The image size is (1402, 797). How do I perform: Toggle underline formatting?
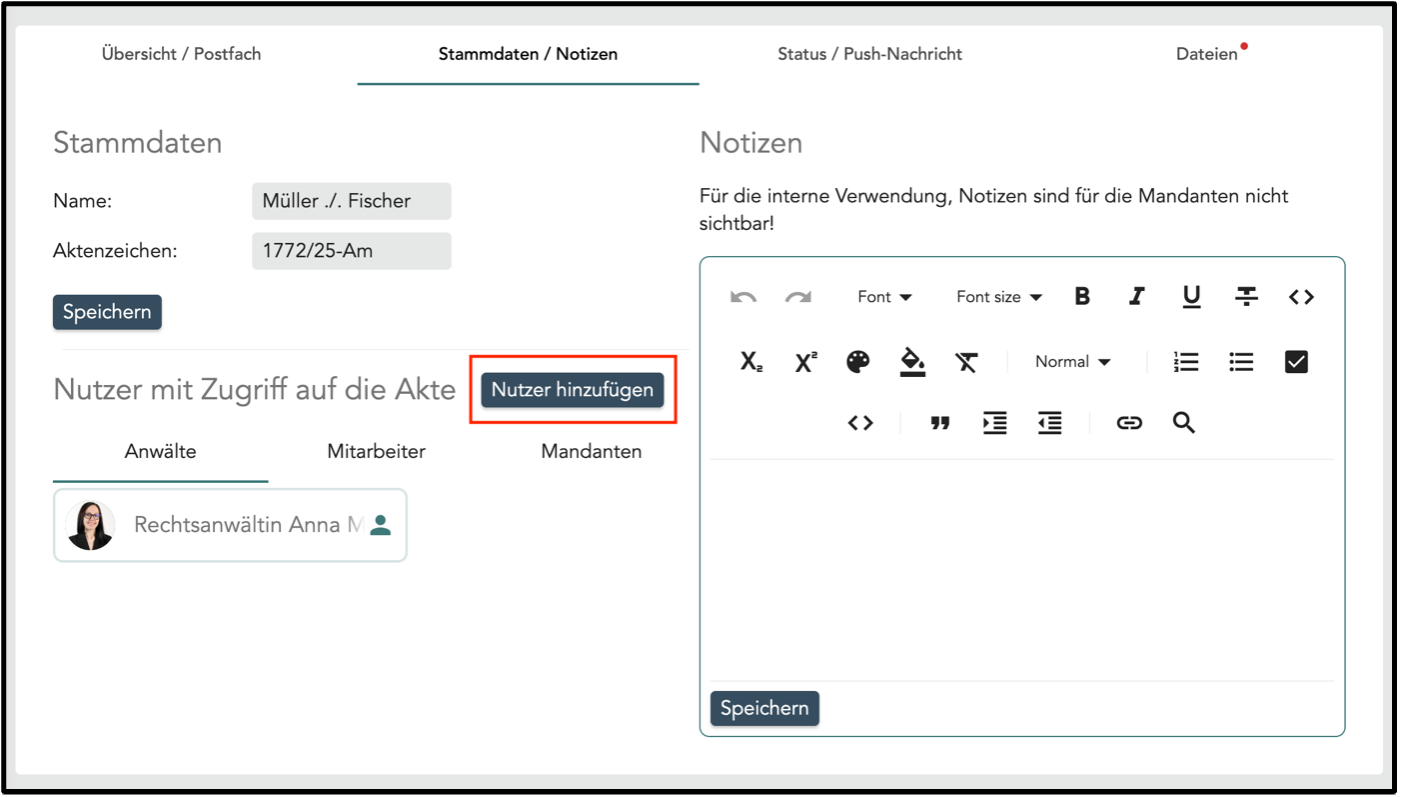coord(1191,297)
